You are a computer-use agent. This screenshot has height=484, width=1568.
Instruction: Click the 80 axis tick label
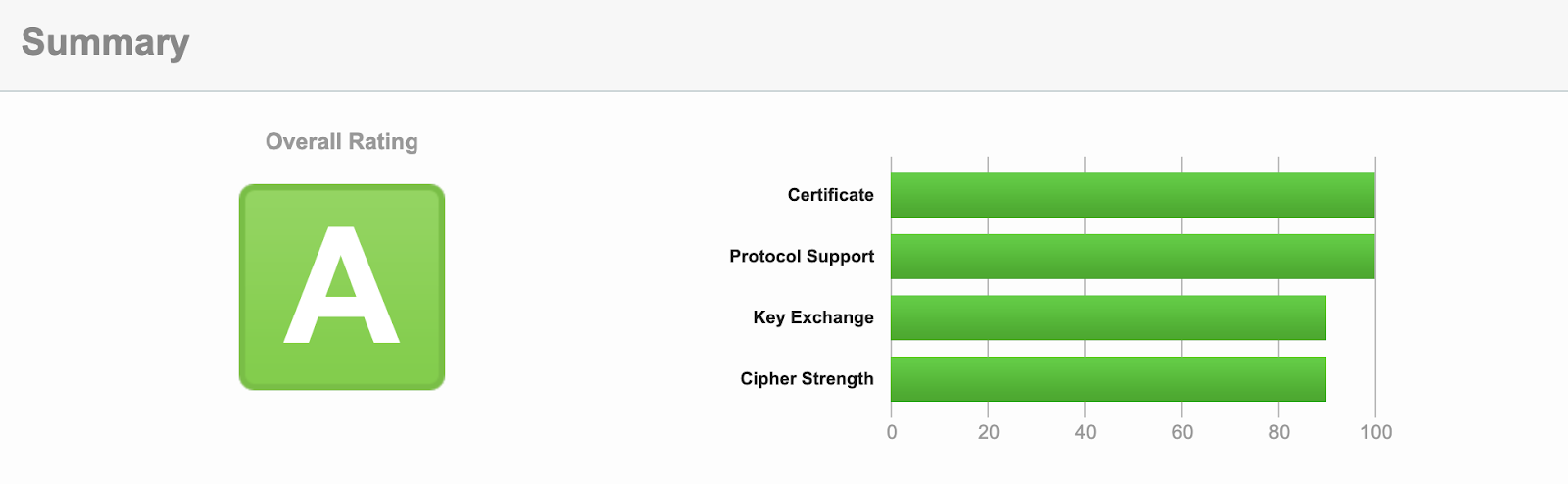1279,432
